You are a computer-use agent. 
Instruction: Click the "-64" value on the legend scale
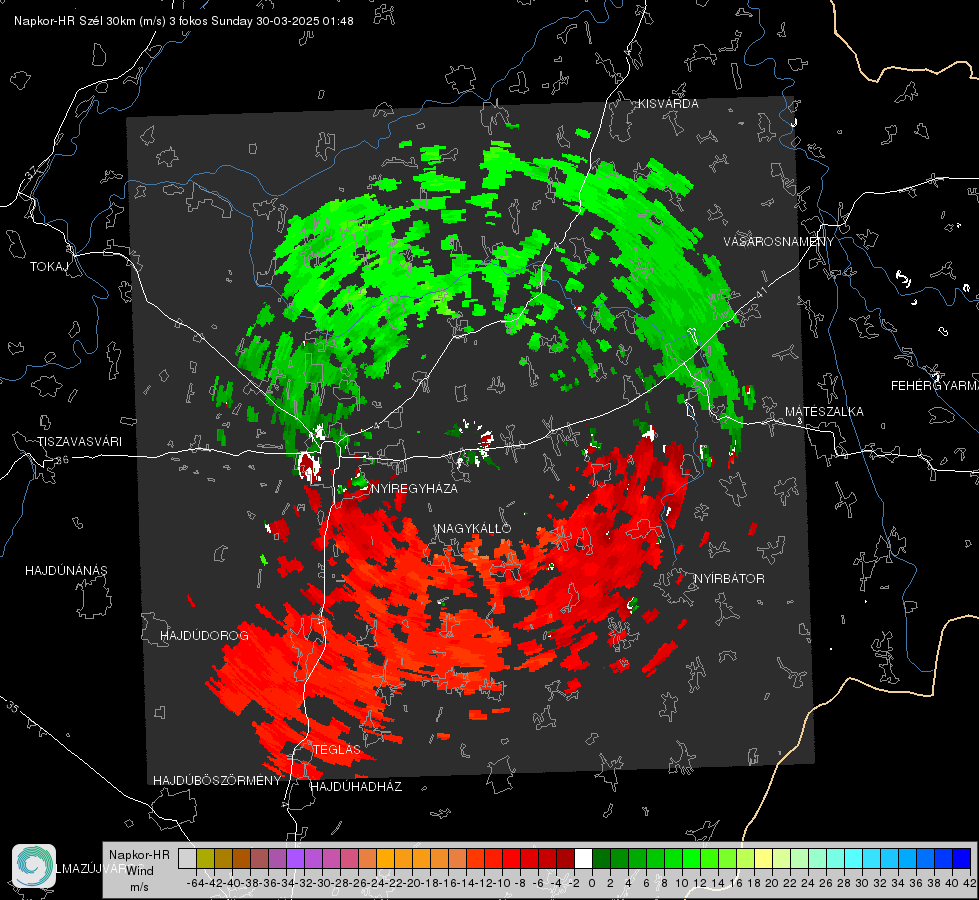(x=196, y=883)
